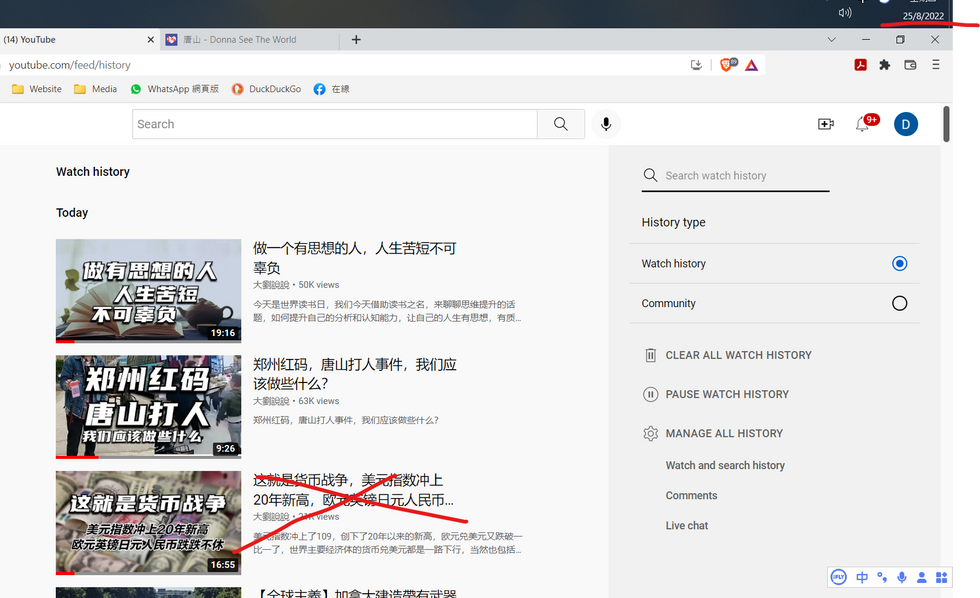Click the trash icon for clear history
The width and height of the screenshot is (980, 598).
tap(651, 355)
